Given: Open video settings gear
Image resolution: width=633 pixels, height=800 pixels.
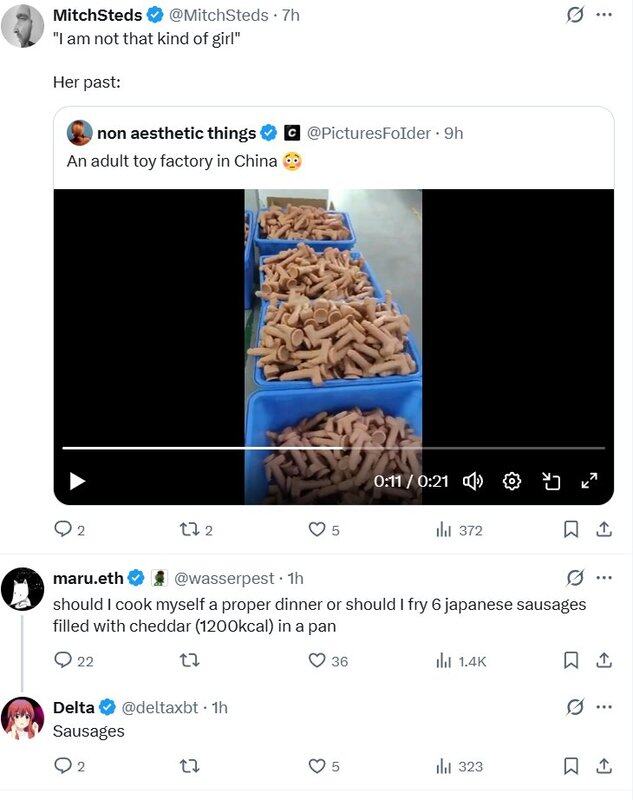Looking at the screenshot, I should 512,482.
